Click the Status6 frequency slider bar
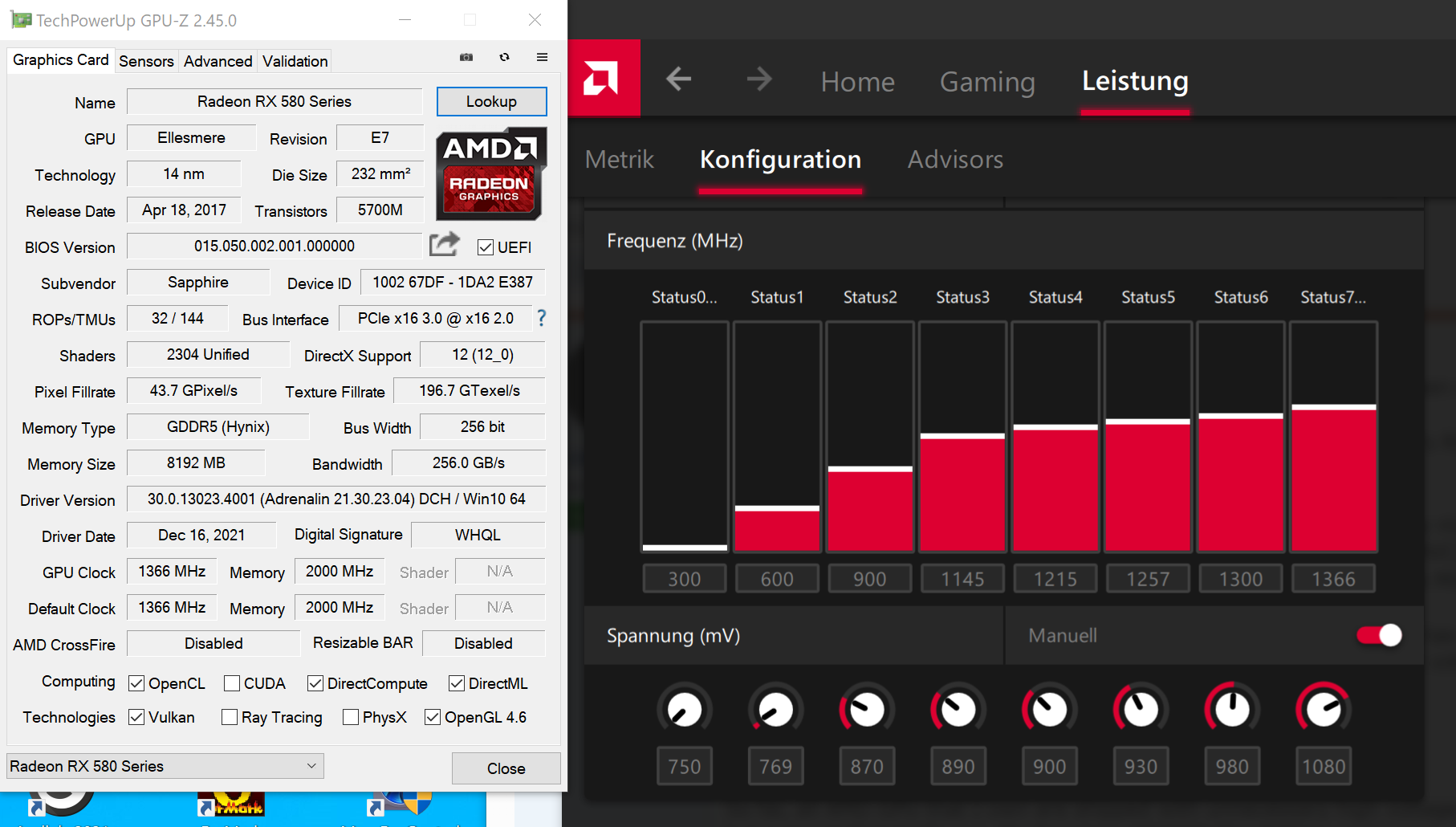The height and width of the screenshot is (827, 1456). [1241, 437]
